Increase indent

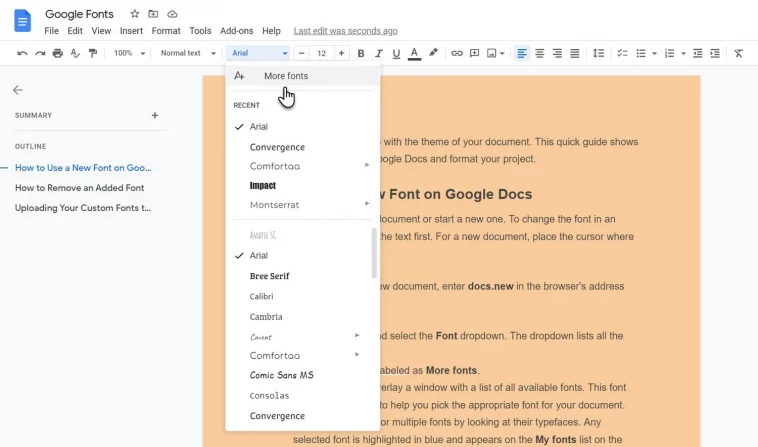pyautogui.click(x=715, y=53)
